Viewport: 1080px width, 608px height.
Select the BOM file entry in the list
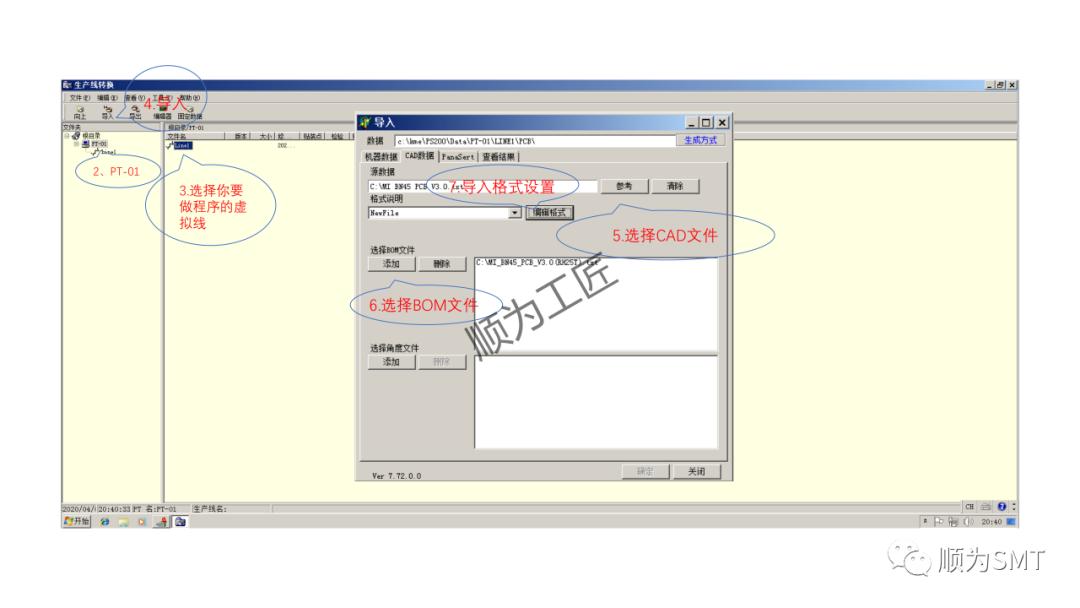click(537, 262)
